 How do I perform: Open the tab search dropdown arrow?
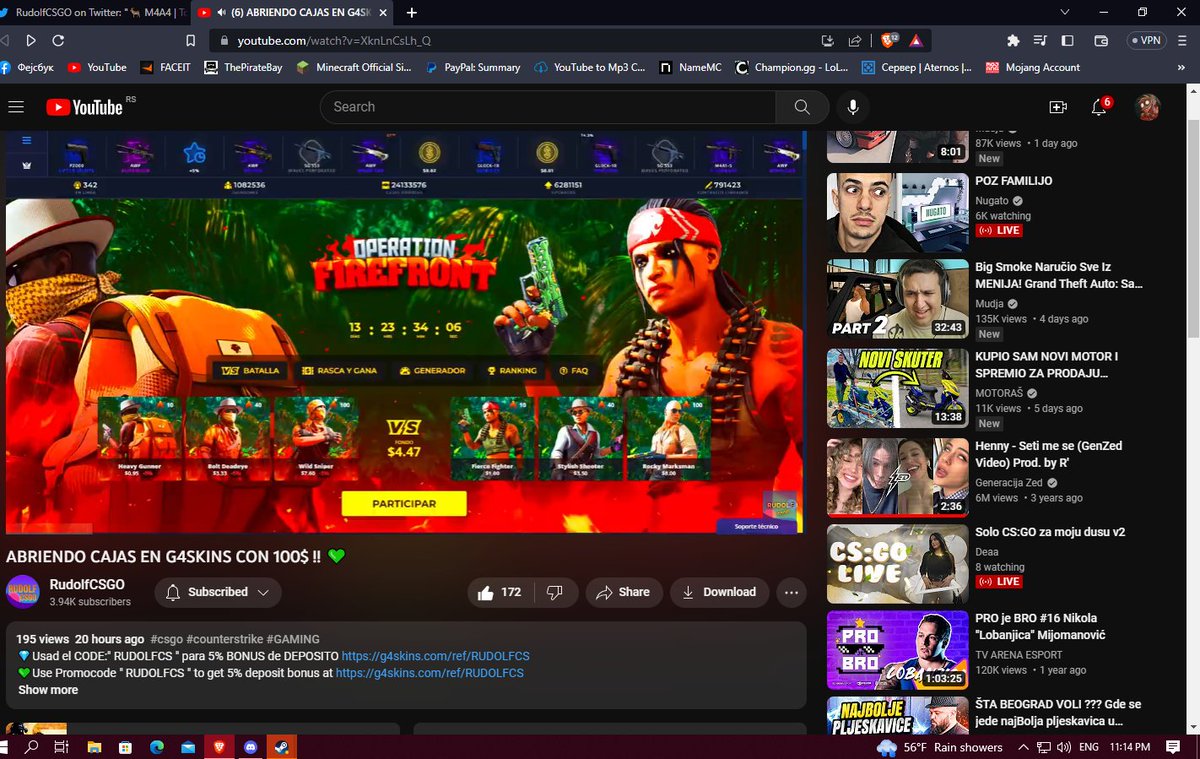[1065, 13]
